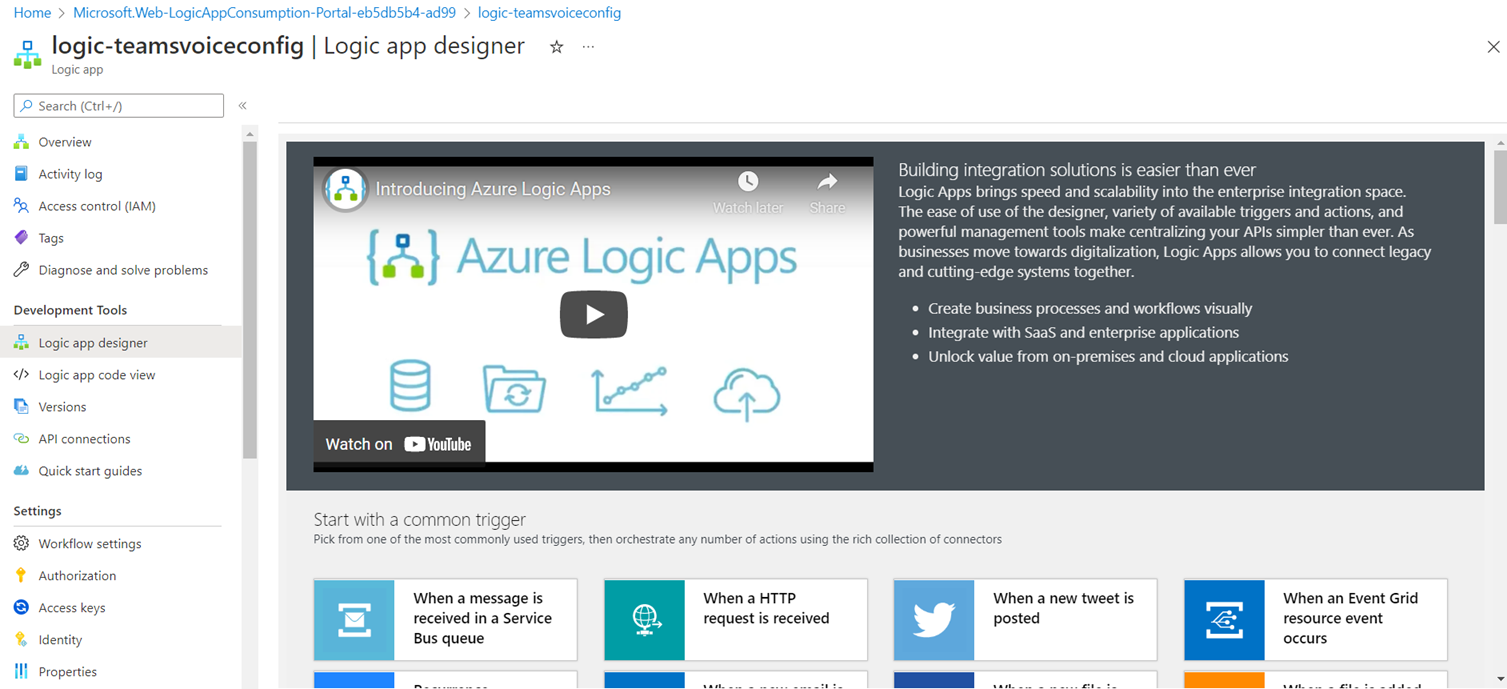Collapse the left sidebar with double chevron
Screen dimensions: 1507x689
click(x=242, y=105)
